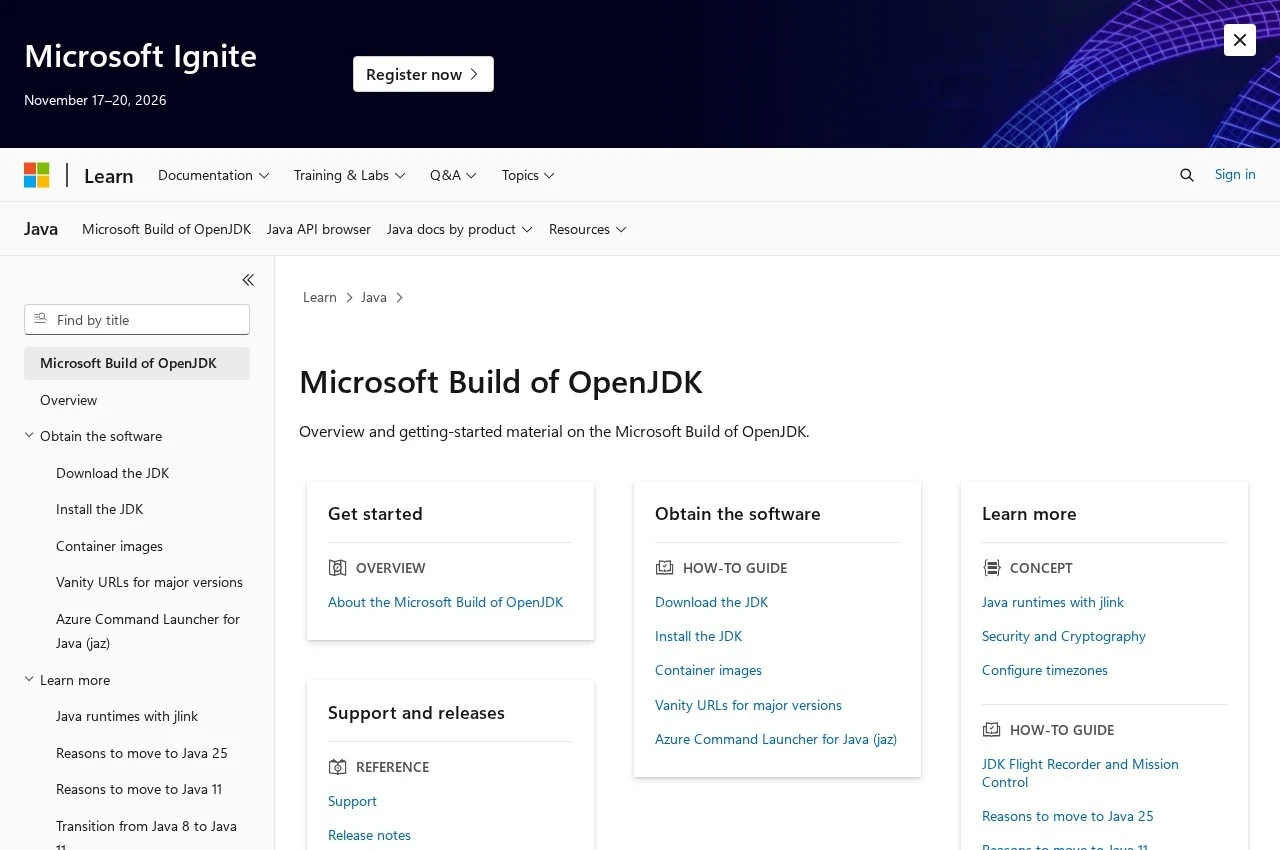Close the Microsoft Ignite banner
1280x850 pixels.
click(x=1240, y=40)
